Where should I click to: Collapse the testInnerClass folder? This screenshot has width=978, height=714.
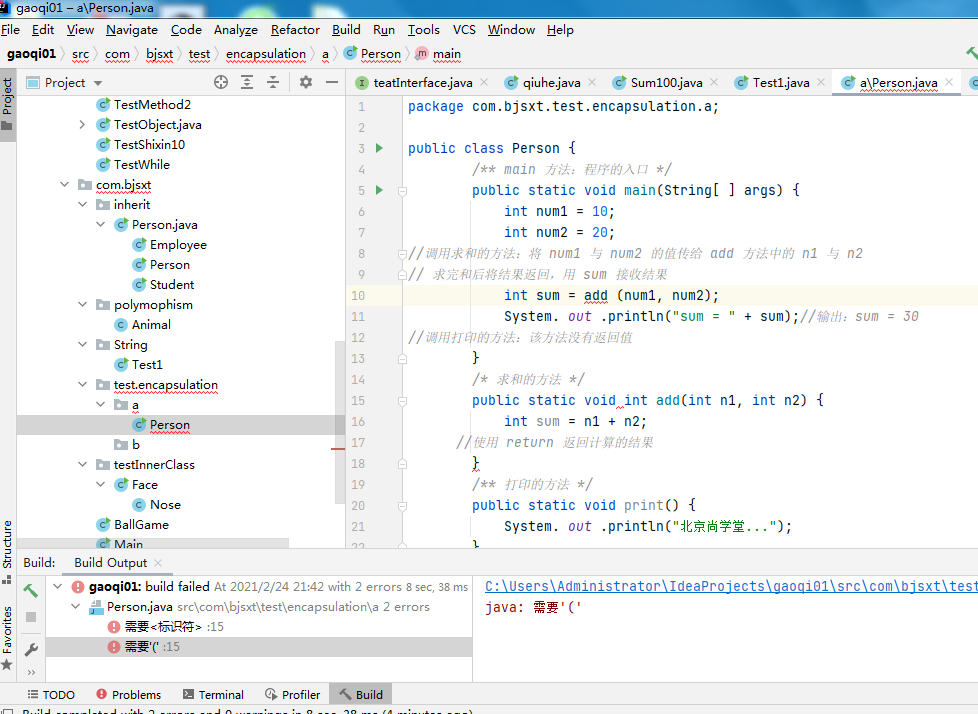click(x=82, y=465)
